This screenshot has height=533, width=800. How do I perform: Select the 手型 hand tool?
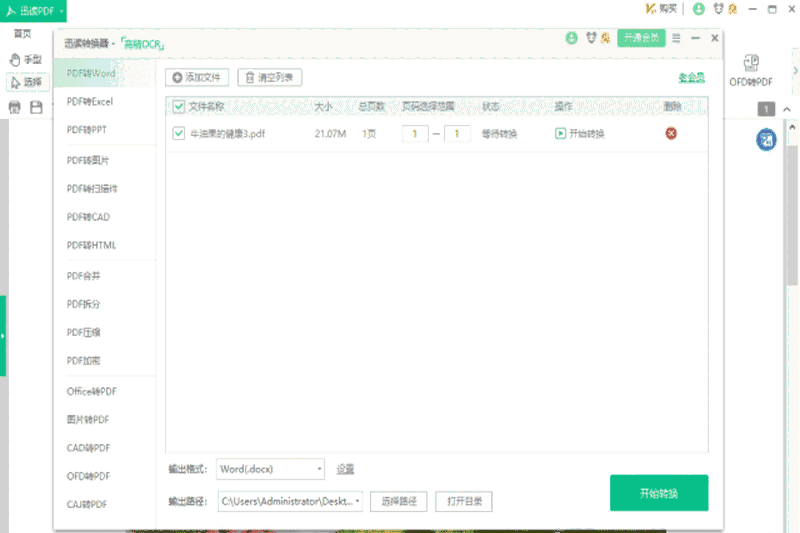pos(26,60)
